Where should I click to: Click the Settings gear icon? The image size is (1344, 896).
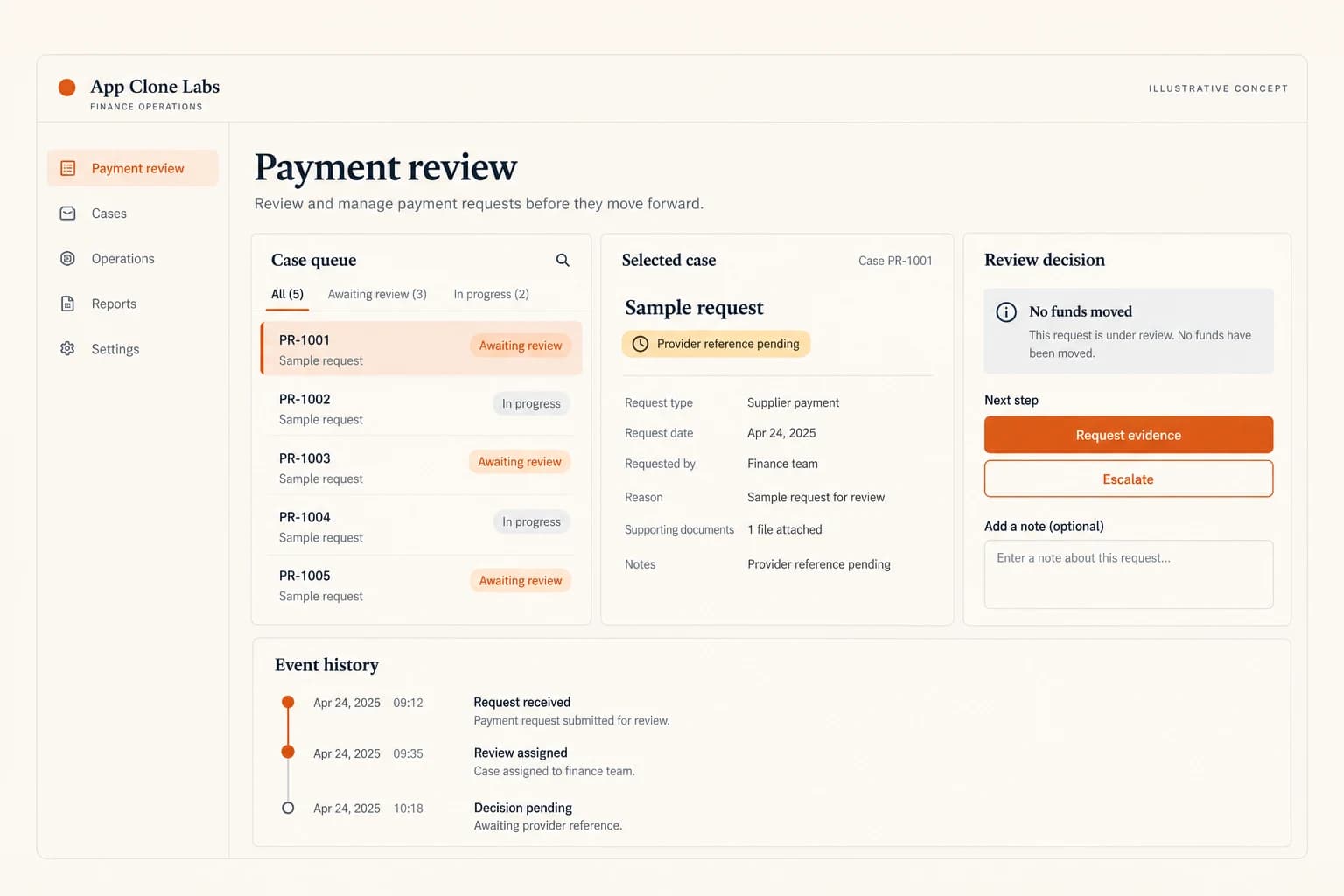67,348
